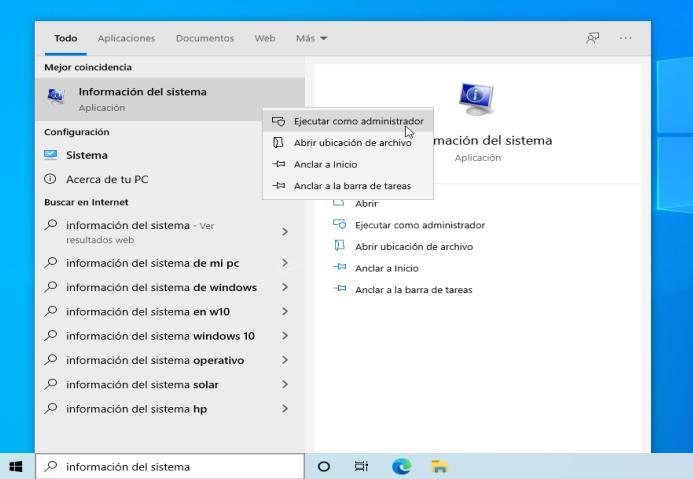This screenshot has height=479, width=693.
Task: Open the feedback icon in search header
Action: coord(592,38)
